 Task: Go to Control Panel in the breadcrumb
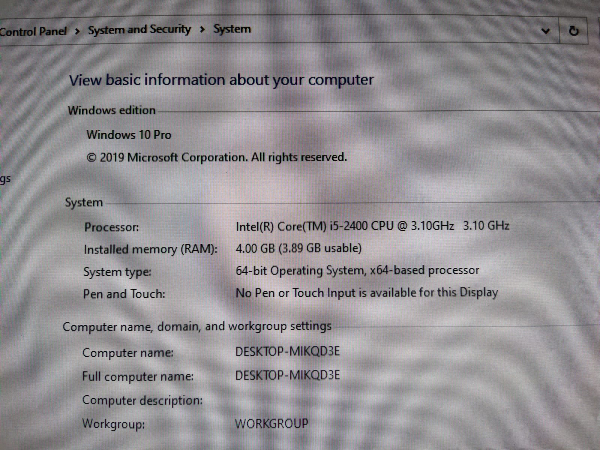click(33, 31)
